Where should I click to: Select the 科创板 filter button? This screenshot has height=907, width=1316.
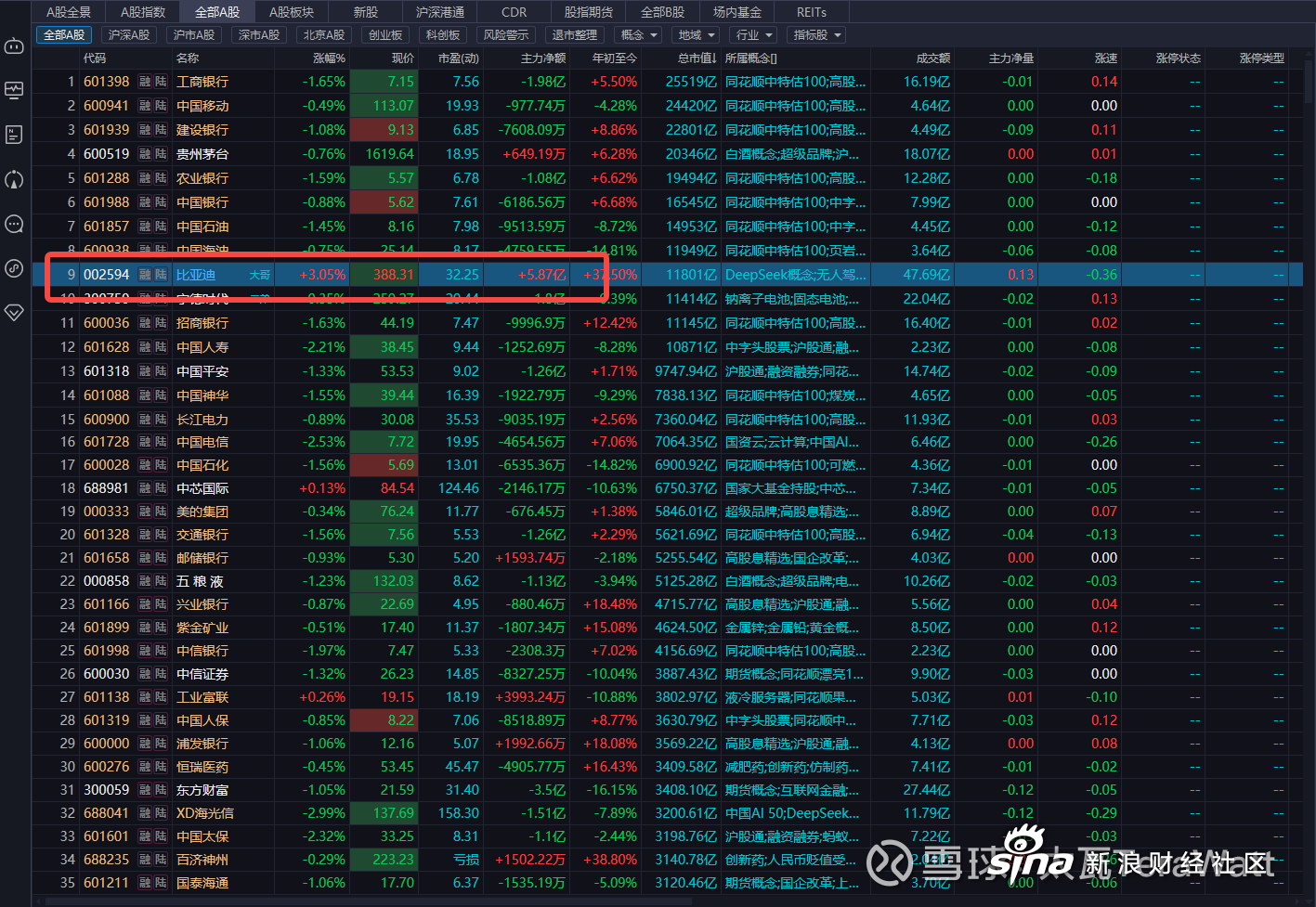coord(443,35)
